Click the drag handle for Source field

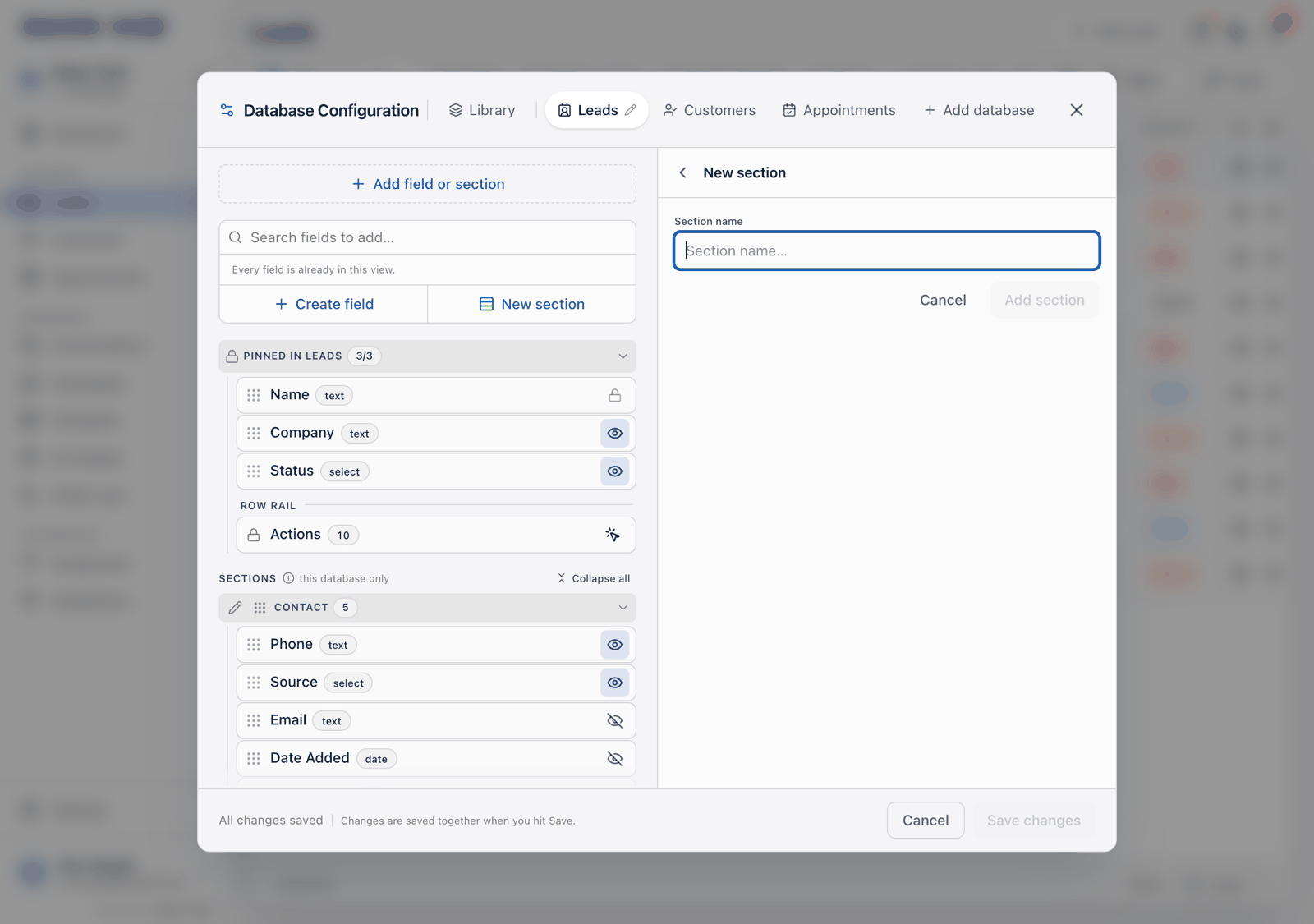pos(254,683)
